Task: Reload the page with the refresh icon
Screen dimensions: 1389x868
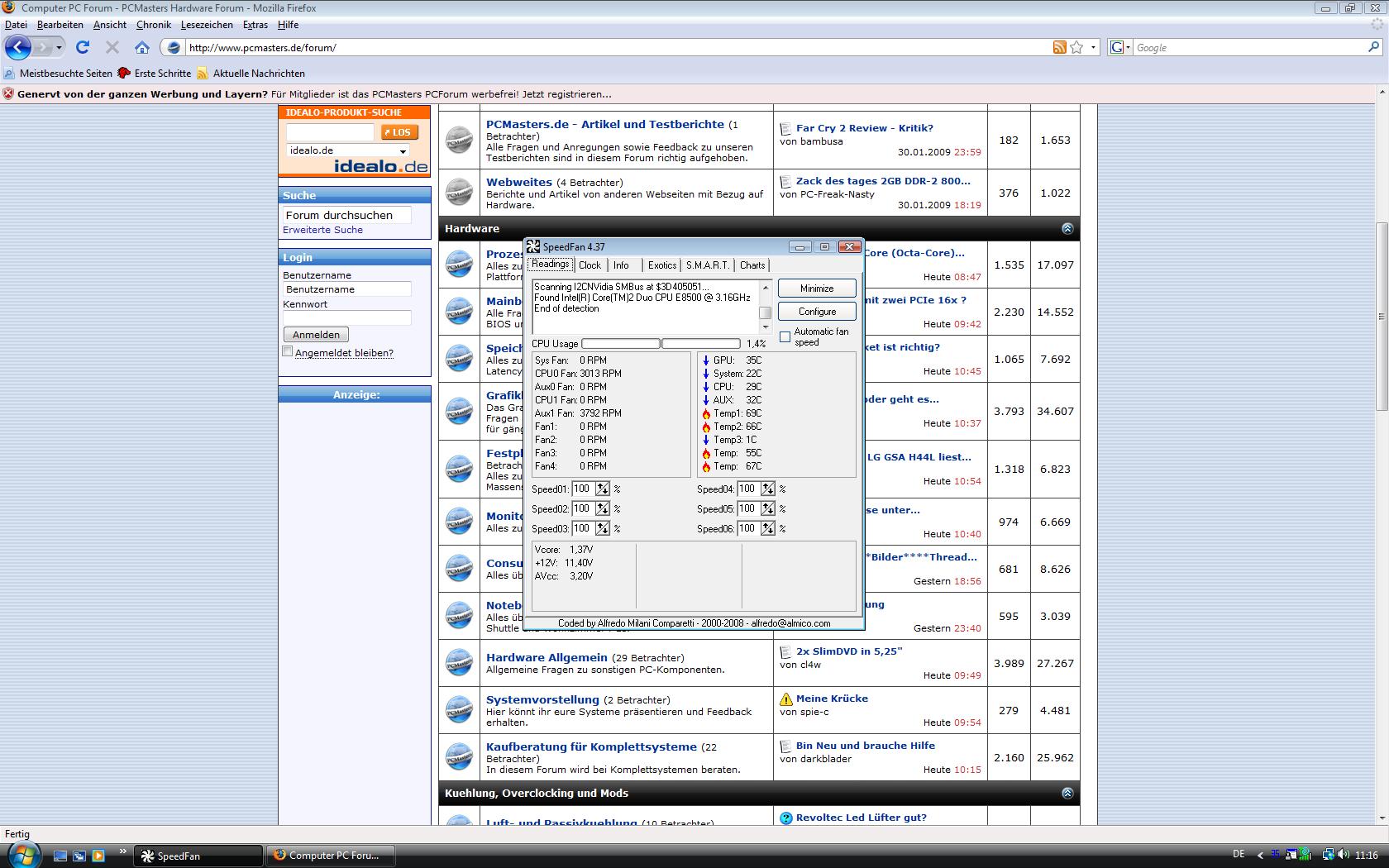Action: tap(83, 47)
